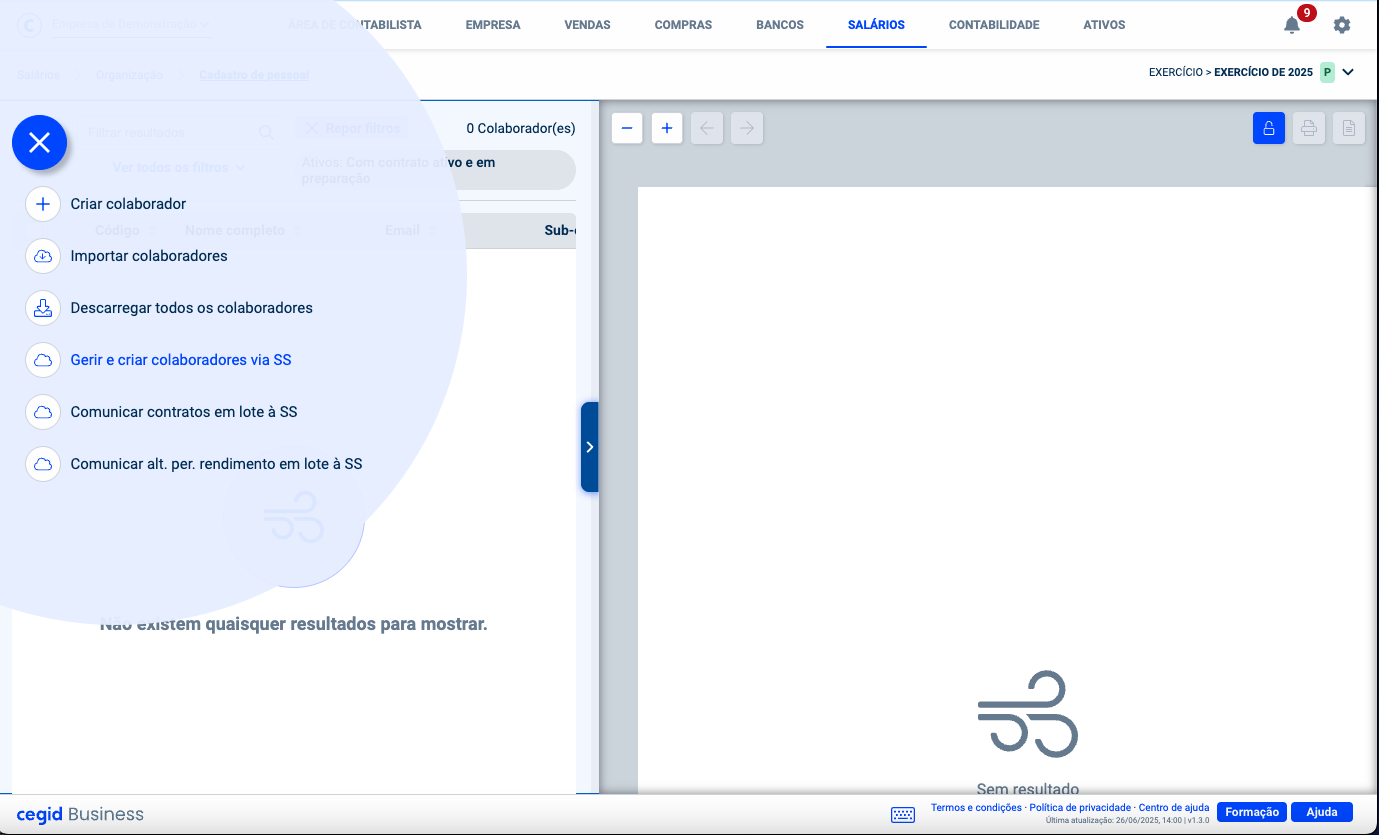
Task: Open the Compras tab
Action: 683,25
